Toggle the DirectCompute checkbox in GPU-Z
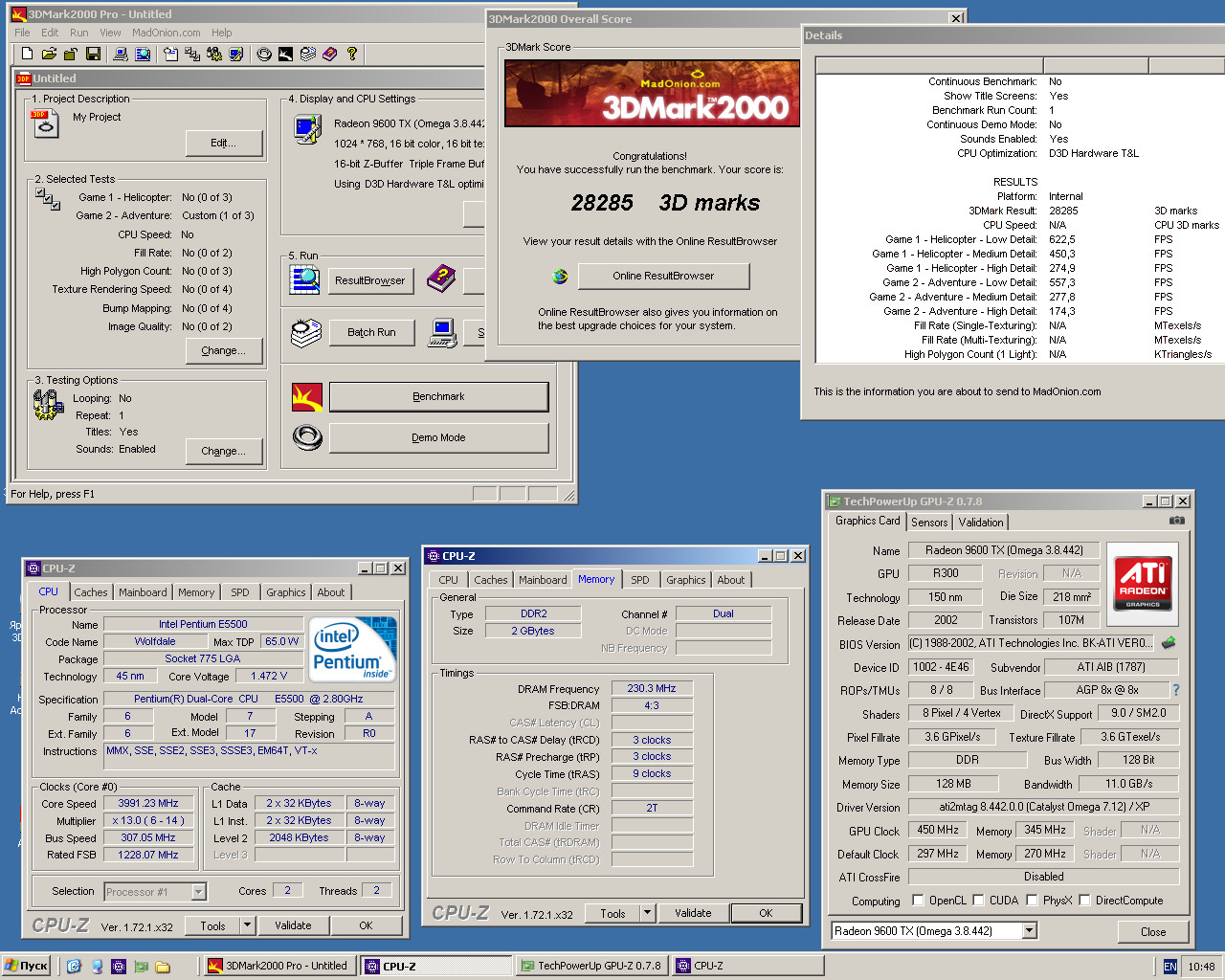 1084,900
